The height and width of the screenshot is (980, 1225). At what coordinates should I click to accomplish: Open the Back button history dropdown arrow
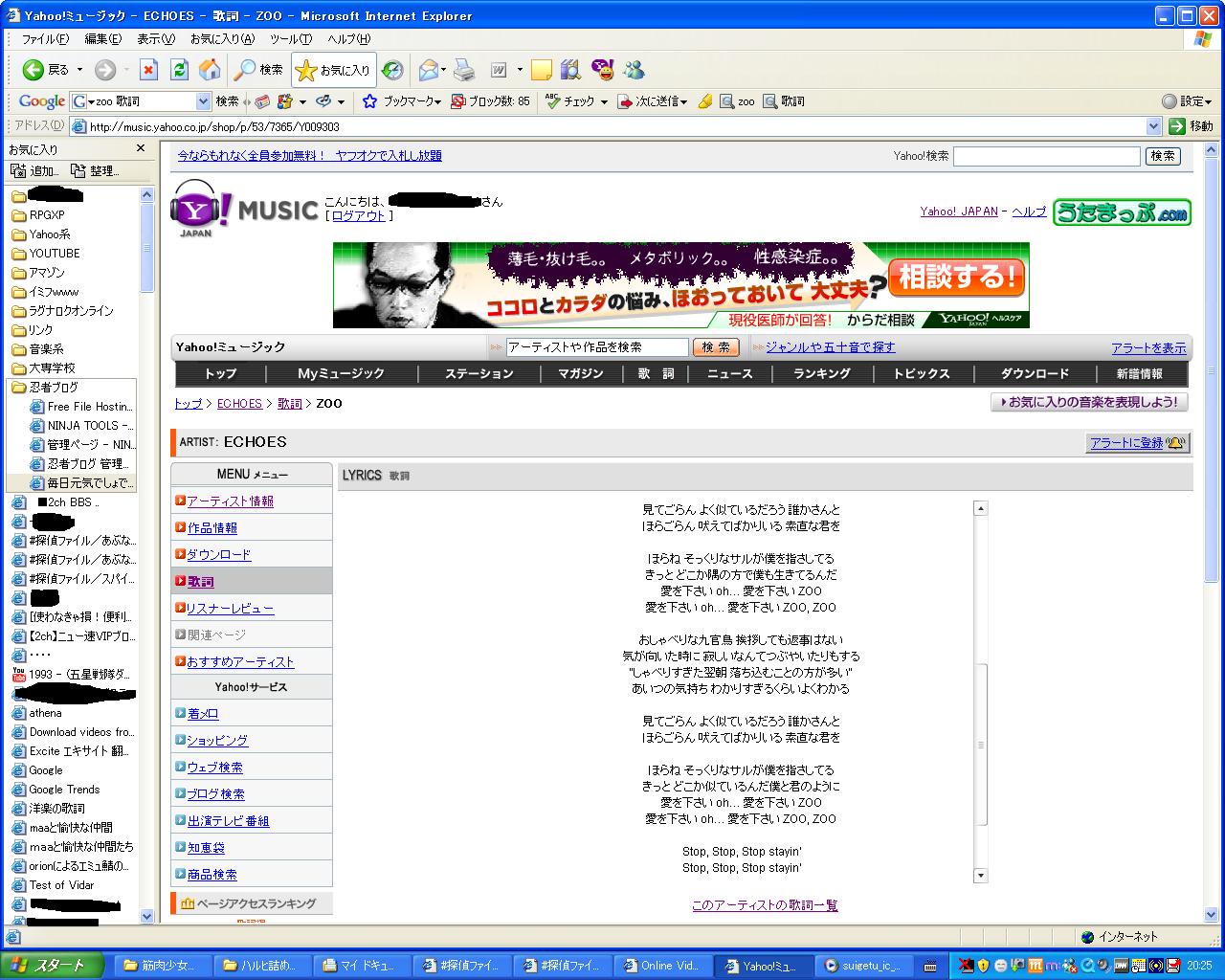tap(80, 70)
